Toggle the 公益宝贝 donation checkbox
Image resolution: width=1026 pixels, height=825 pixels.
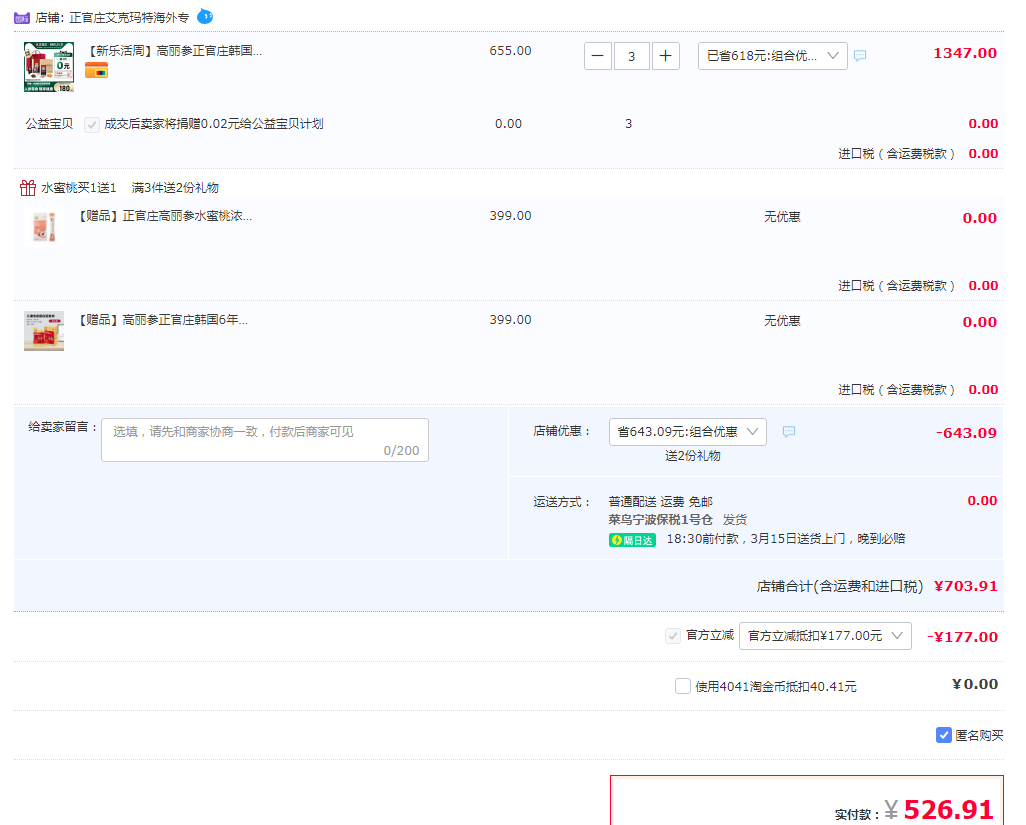point(92,124)
